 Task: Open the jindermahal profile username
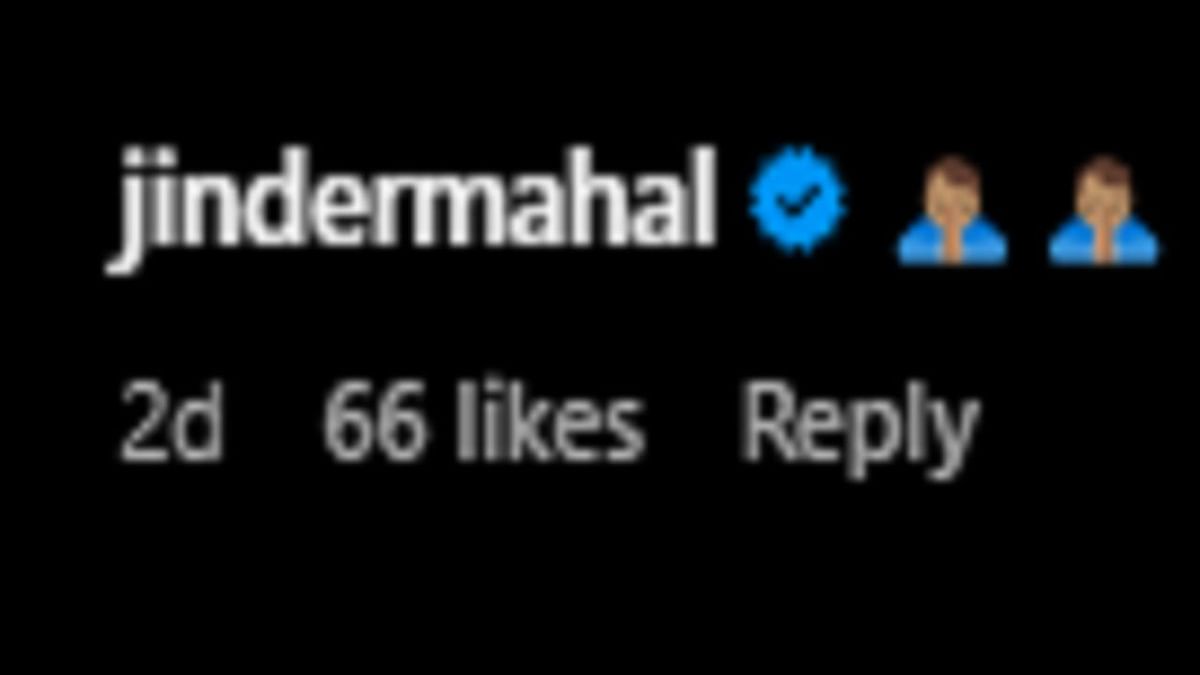click(x=411, y=206)
